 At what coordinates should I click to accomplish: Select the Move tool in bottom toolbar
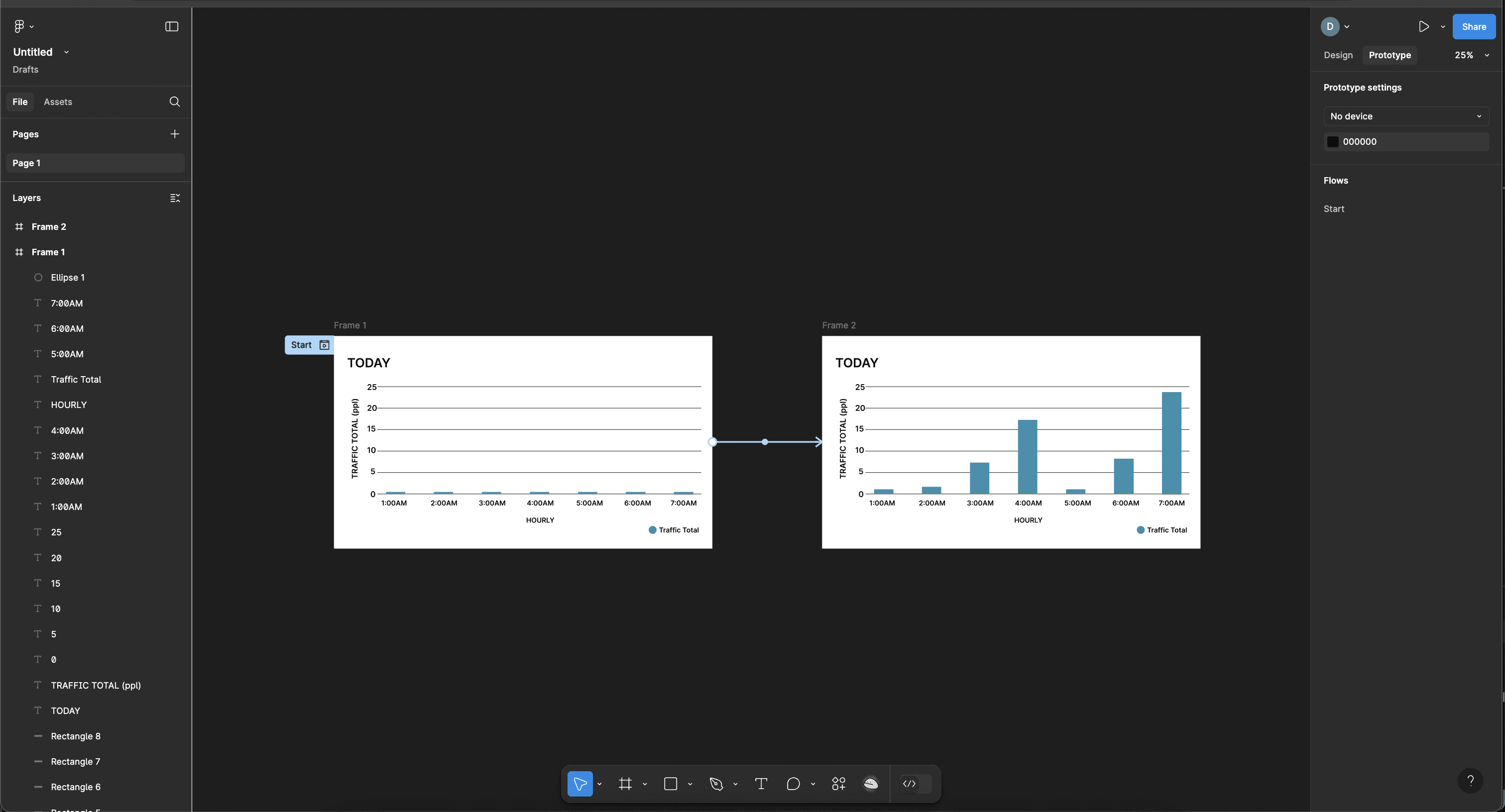click(579, 784)
